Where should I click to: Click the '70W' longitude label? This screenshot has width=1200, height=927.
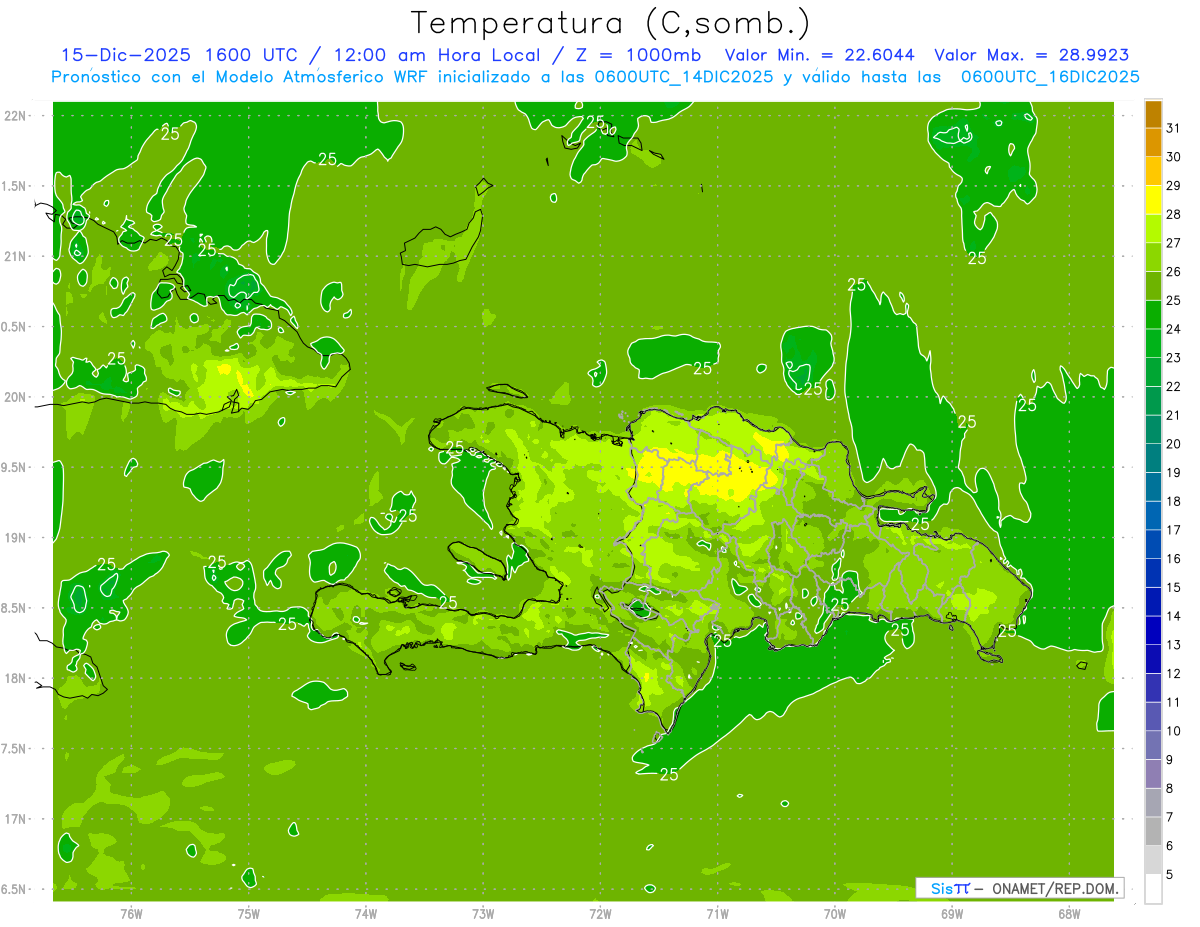coord(835,913)
